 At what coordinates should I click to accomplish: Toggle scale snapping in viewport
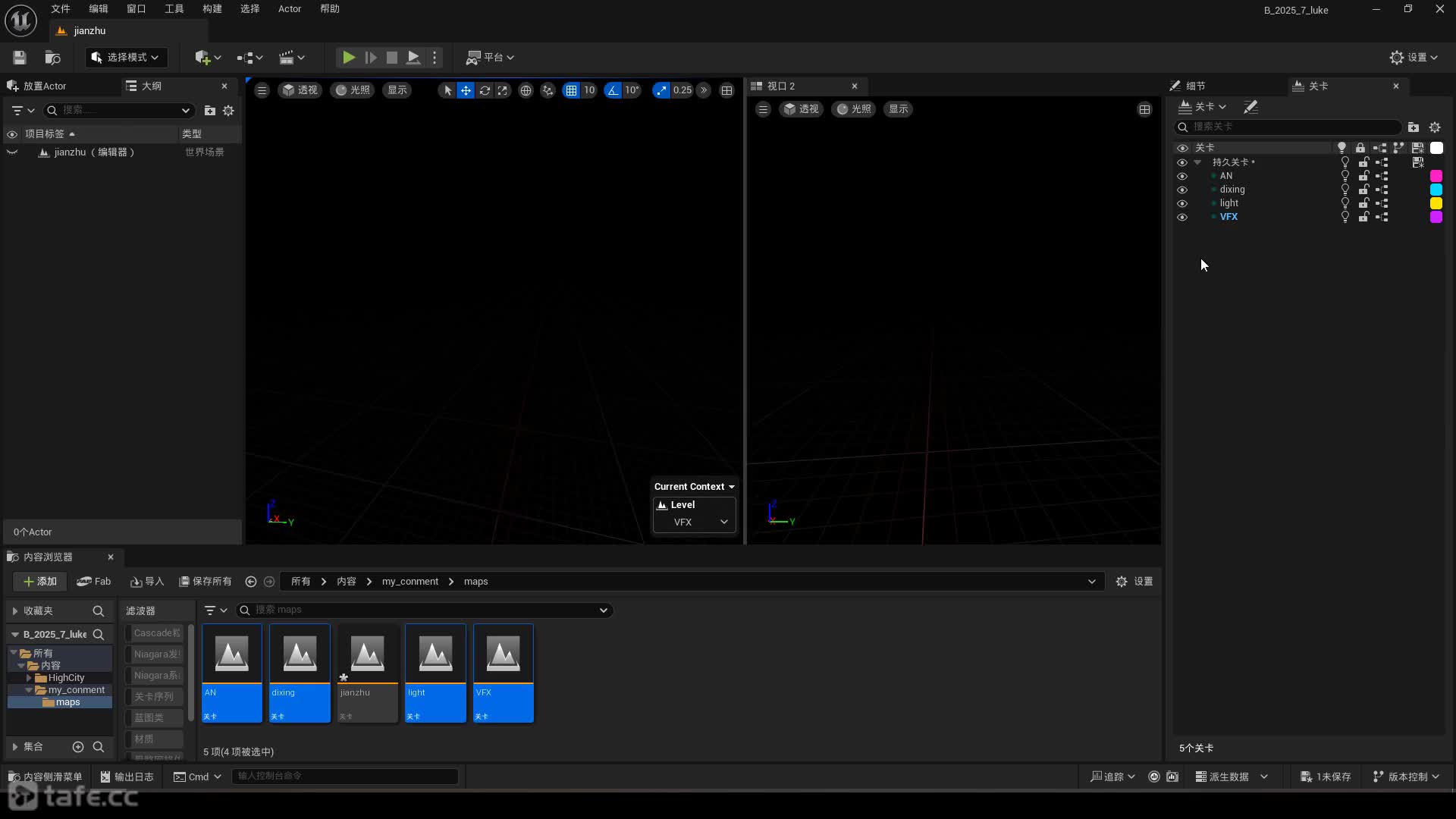click(661, 90)
